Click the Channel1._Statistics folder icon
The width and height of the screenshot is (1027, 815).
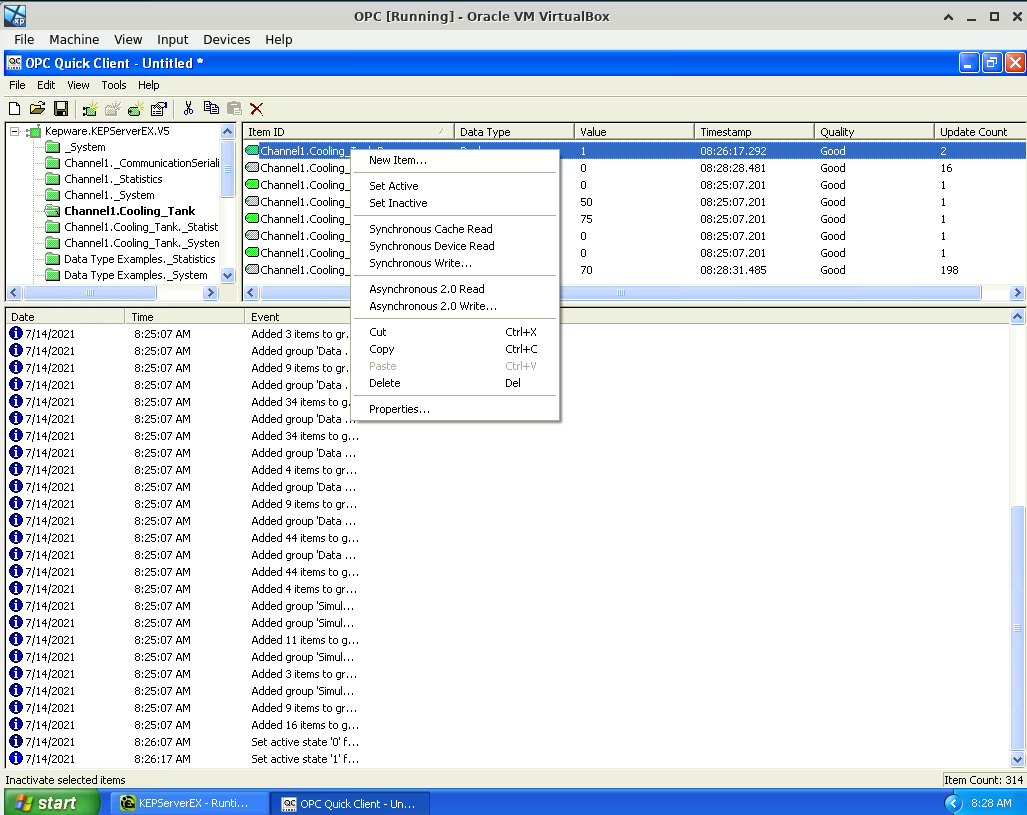click(52, 179)
